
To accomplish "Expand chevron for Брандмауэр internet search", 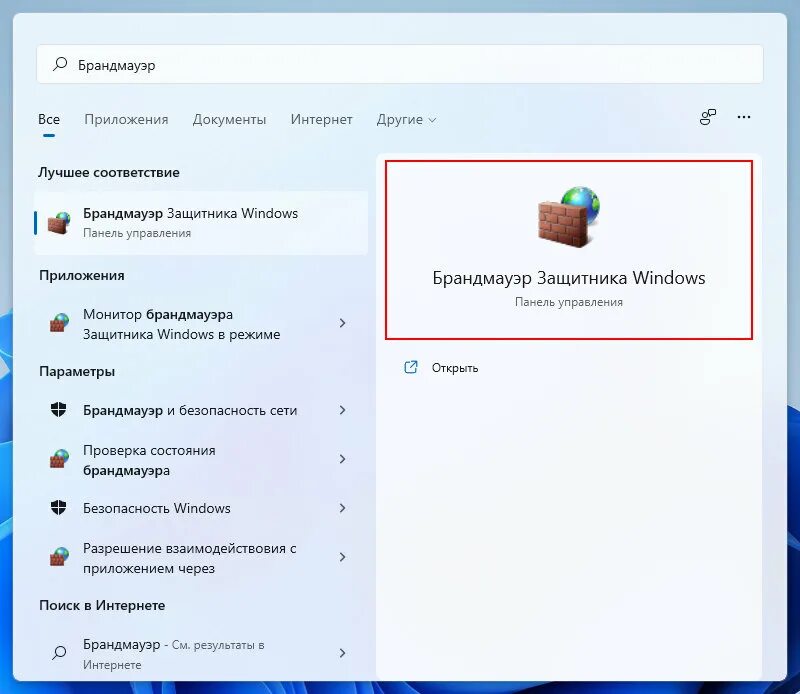I will tap(342, 653).
